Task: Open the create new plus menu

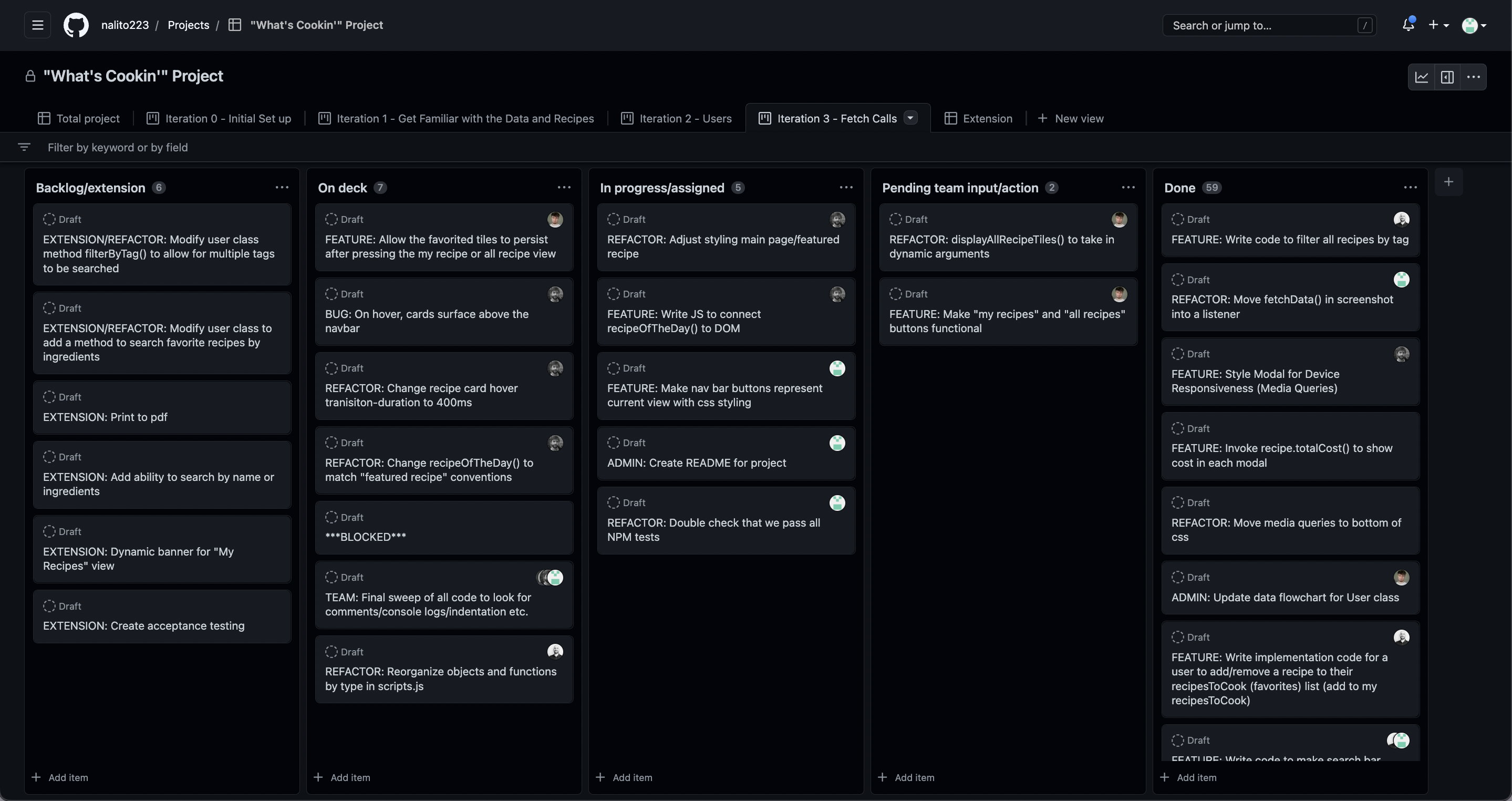Action: [x=1438, y=25]
